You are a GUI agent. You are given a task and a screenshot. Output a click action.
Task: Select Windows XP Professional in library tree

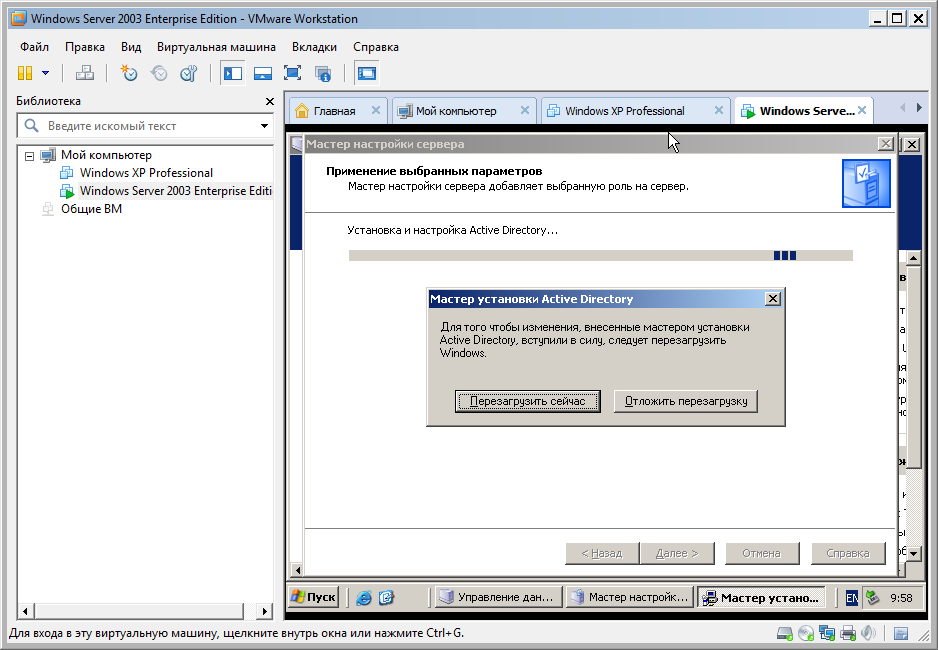click(x=146, y=173)
